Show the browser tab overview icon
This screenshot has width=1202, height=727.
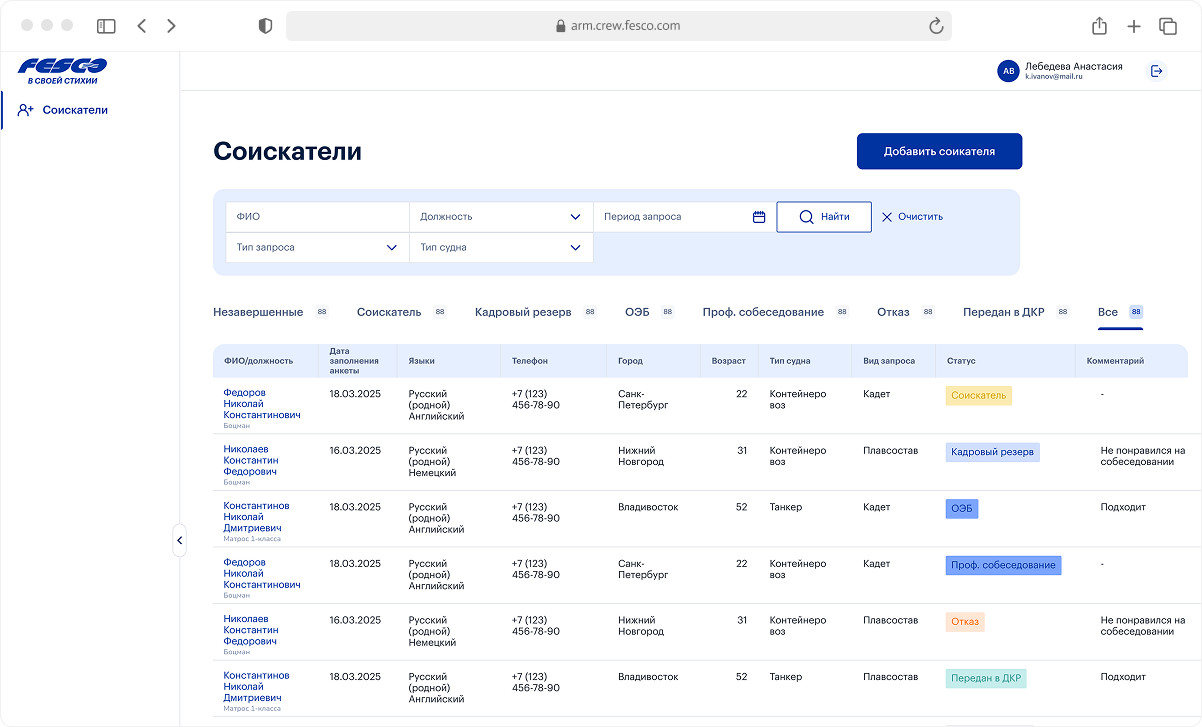tap(1167, 26)
